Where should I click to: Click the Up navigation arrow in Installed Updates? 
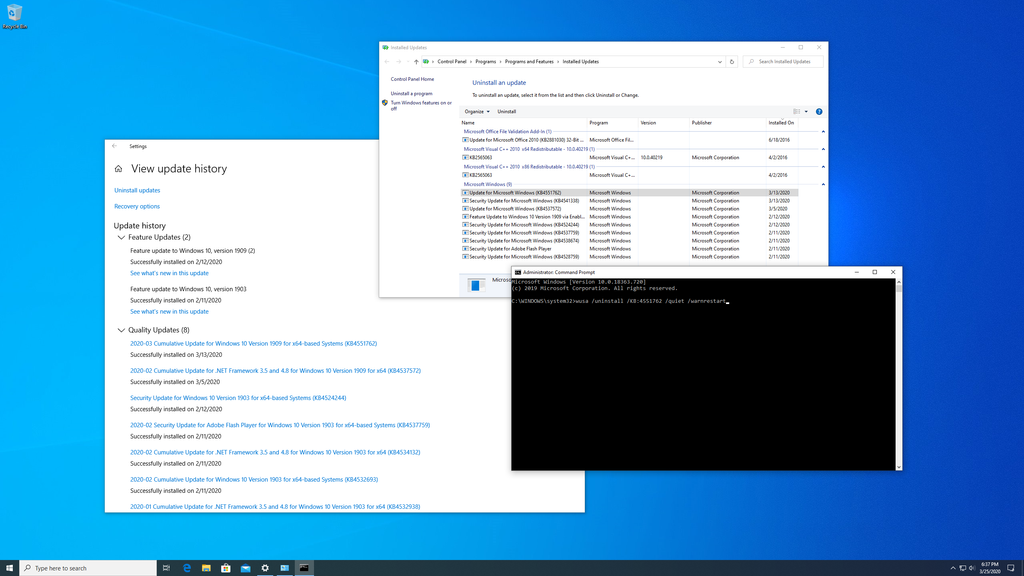(416, 61)
